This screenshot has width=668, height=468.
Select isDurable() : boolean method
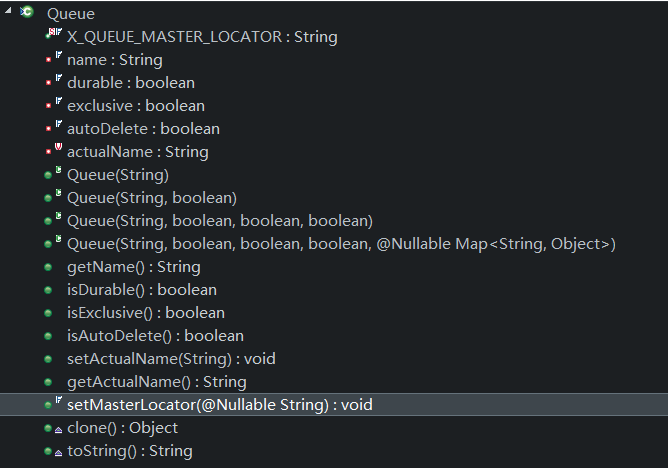[141, 290]
